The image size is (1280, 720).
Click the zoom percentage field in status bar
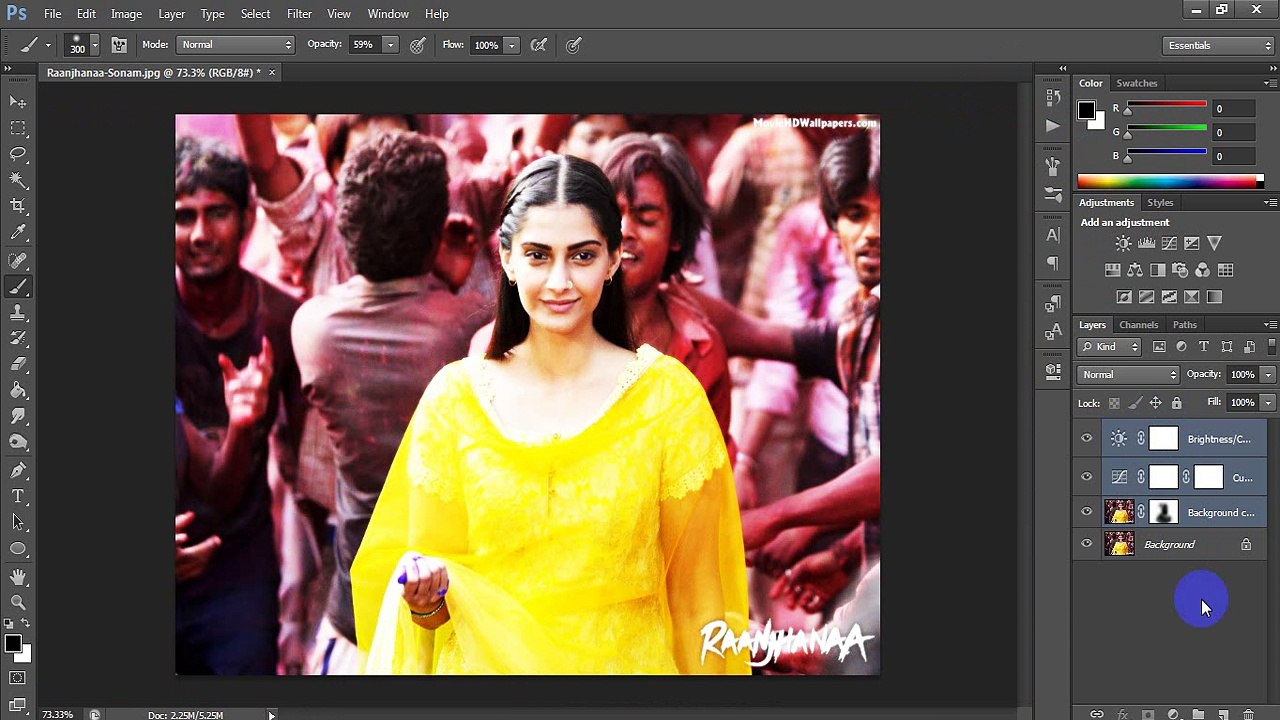(x=58, y=714)
